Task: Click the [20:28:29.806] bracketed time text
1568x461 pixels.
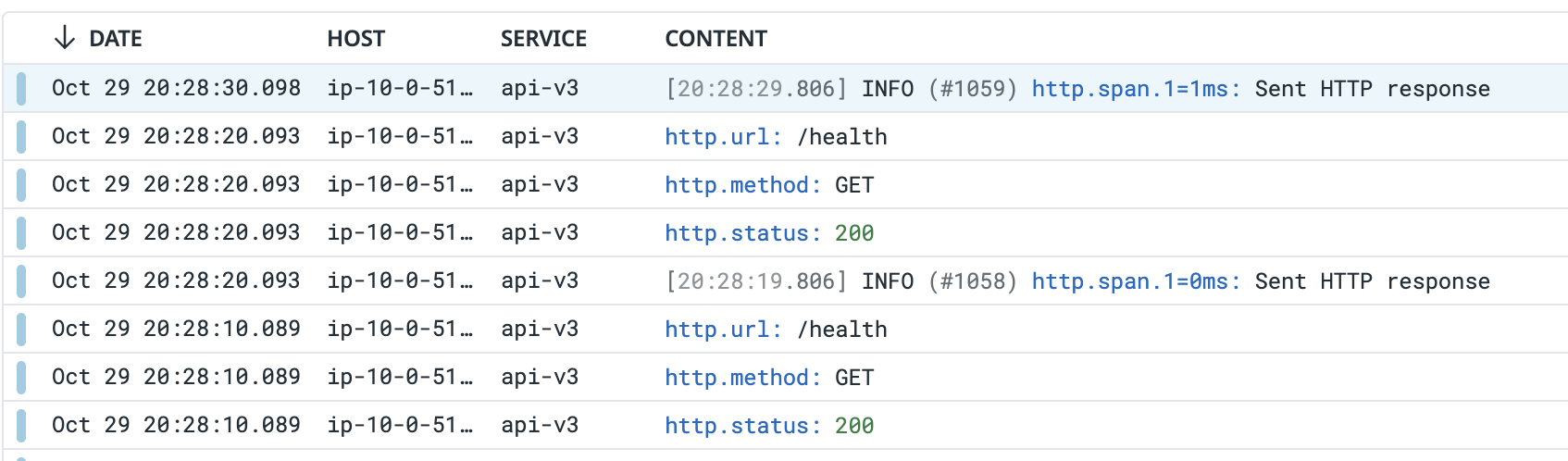Action: [755, 89]
